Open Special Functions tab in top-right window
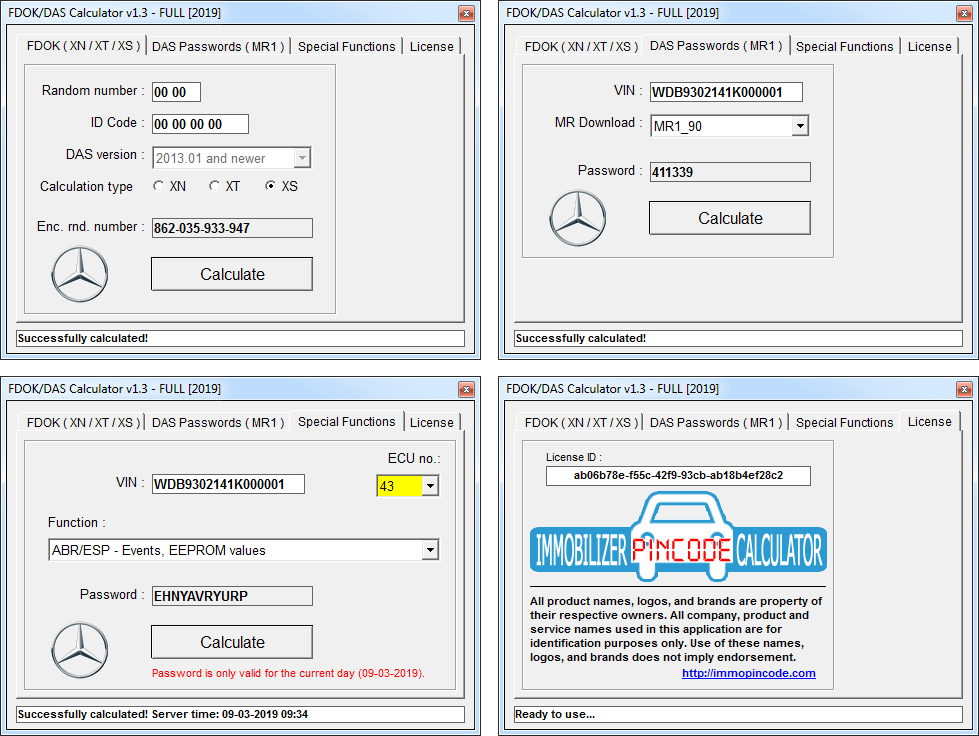Viewport: 979px width, 736px height. [x=844, y=47]
